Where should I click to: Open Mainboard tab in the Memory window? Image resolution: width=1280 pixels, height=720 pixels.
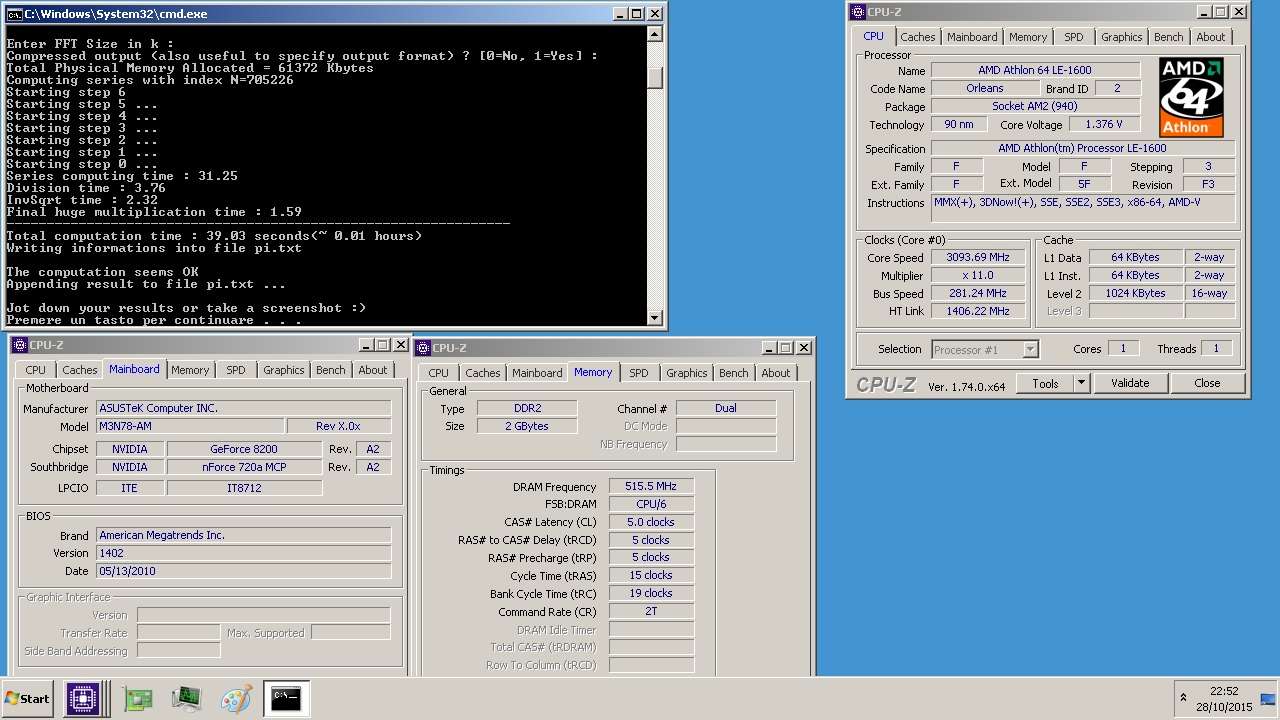click(x=537, y=373)
